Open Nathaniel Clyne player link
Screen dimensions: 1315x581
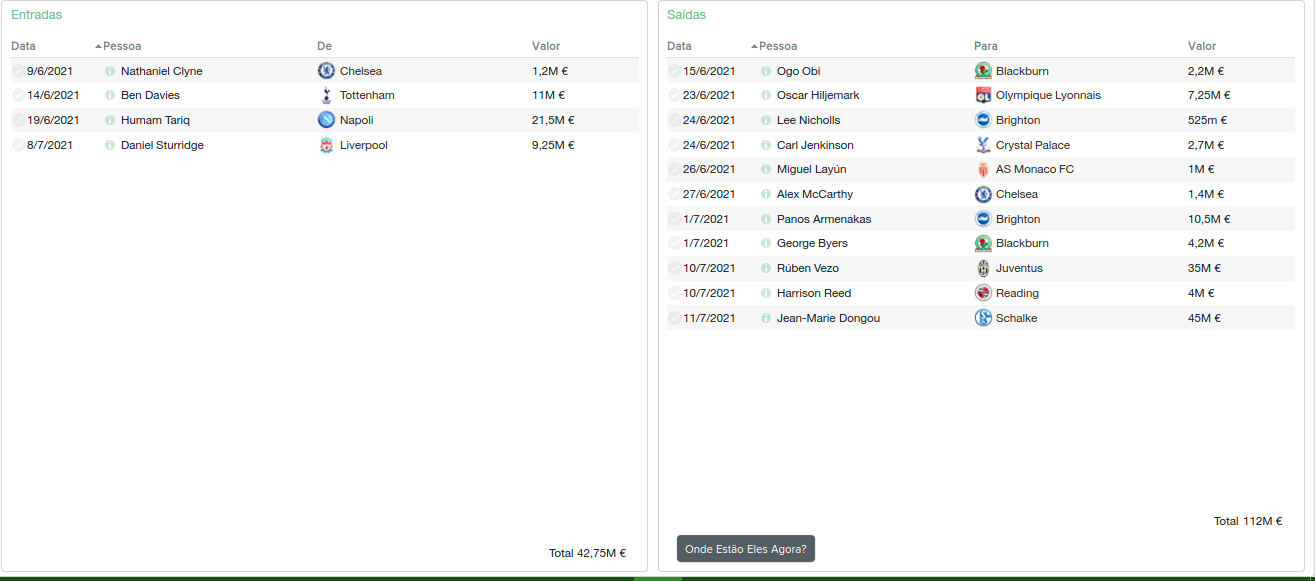pyautogui.click(x=161, y=71)
